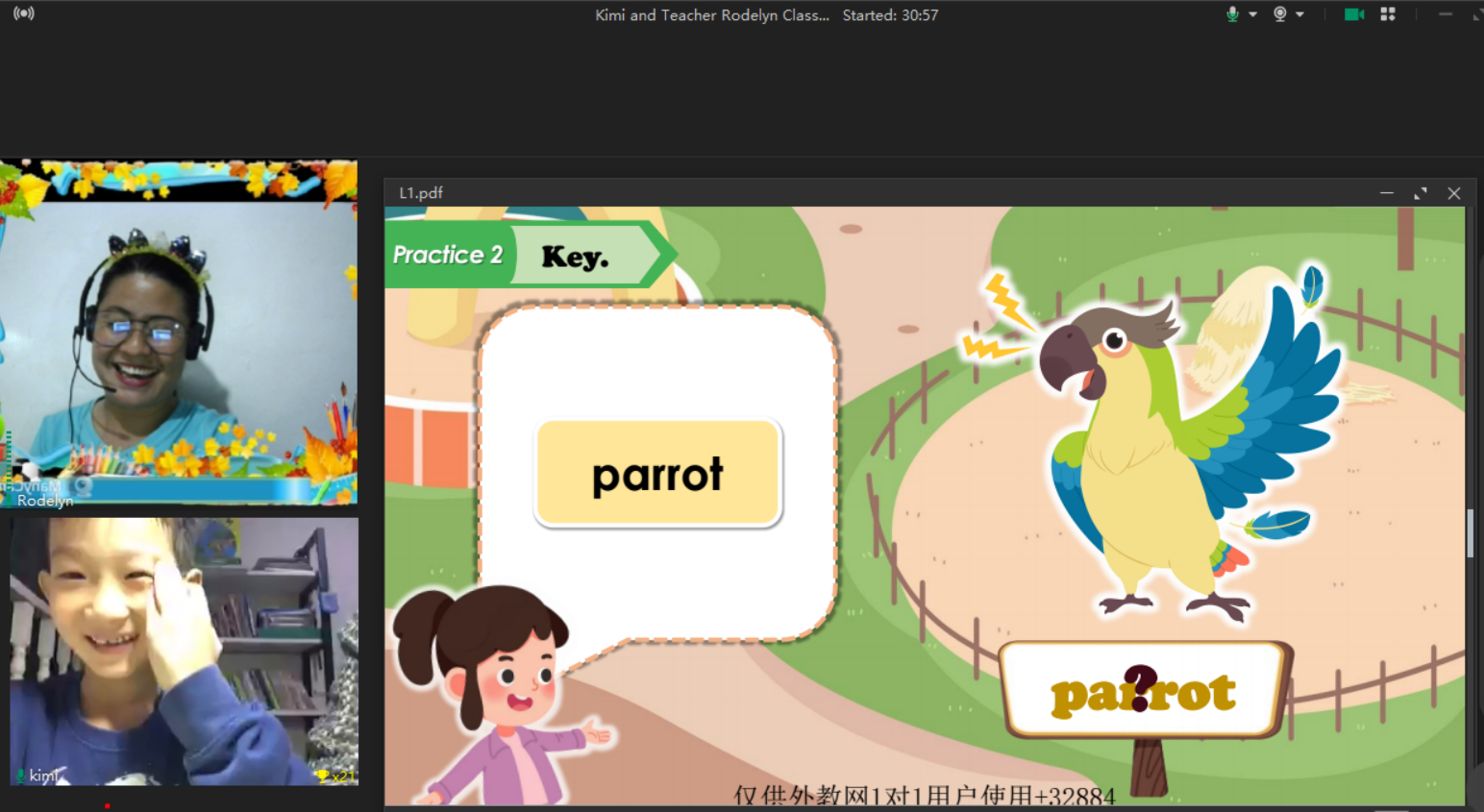Viewport: 1484px width, 812px height.
Task: Click the 'Practice 2' green label
Action: (x=448, y=255)
